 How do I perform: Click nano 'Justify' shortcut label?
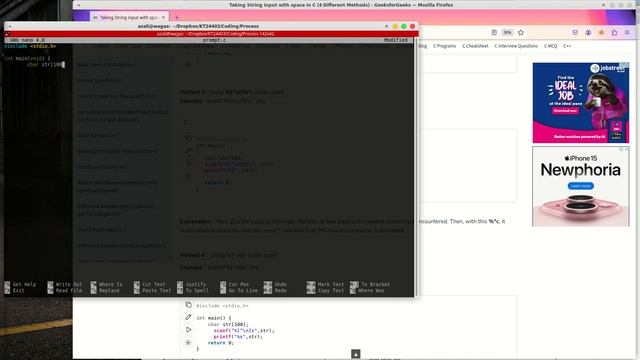196,284
